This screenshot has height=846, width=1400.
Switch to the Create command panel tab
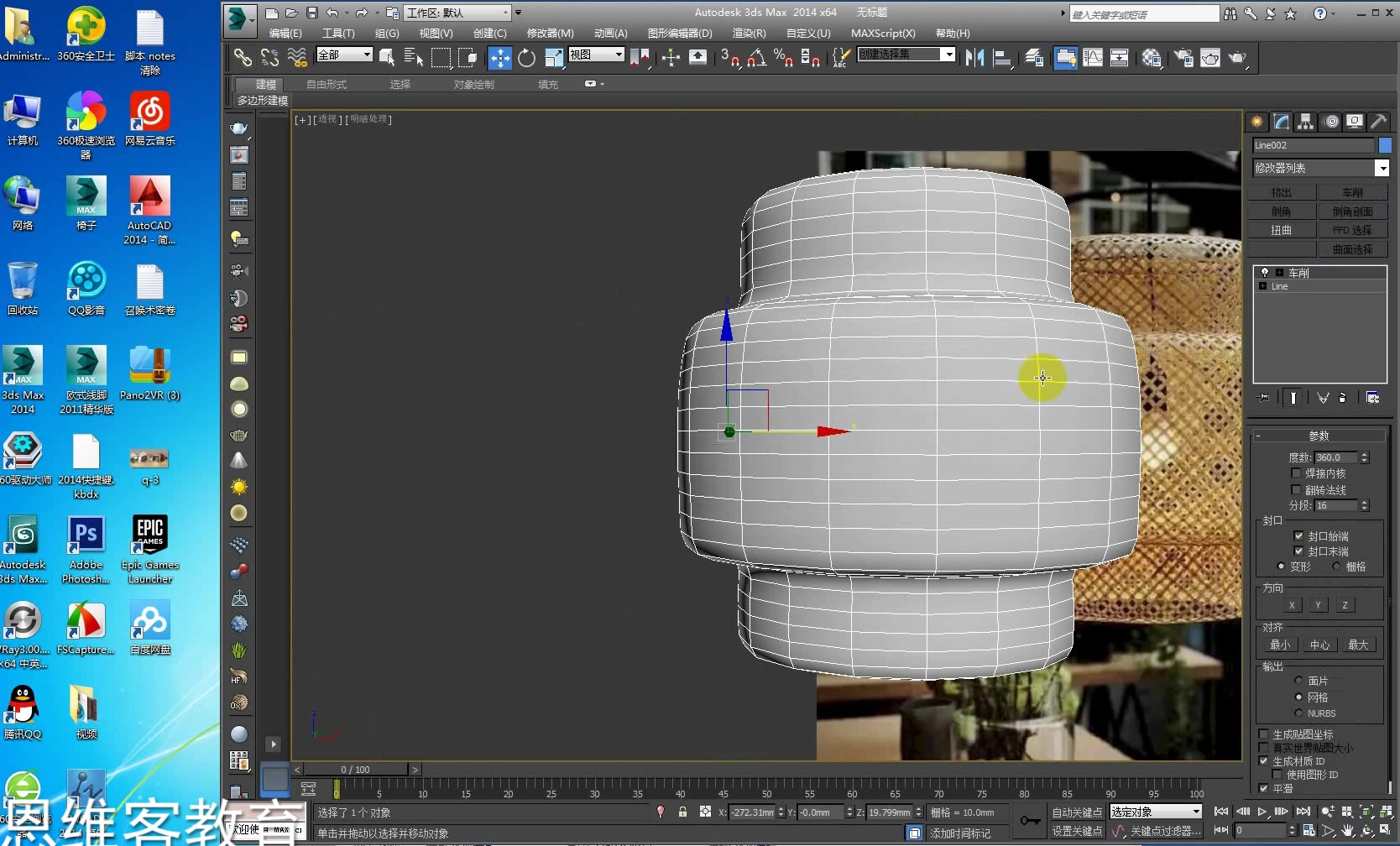(x=1258, y=122)
